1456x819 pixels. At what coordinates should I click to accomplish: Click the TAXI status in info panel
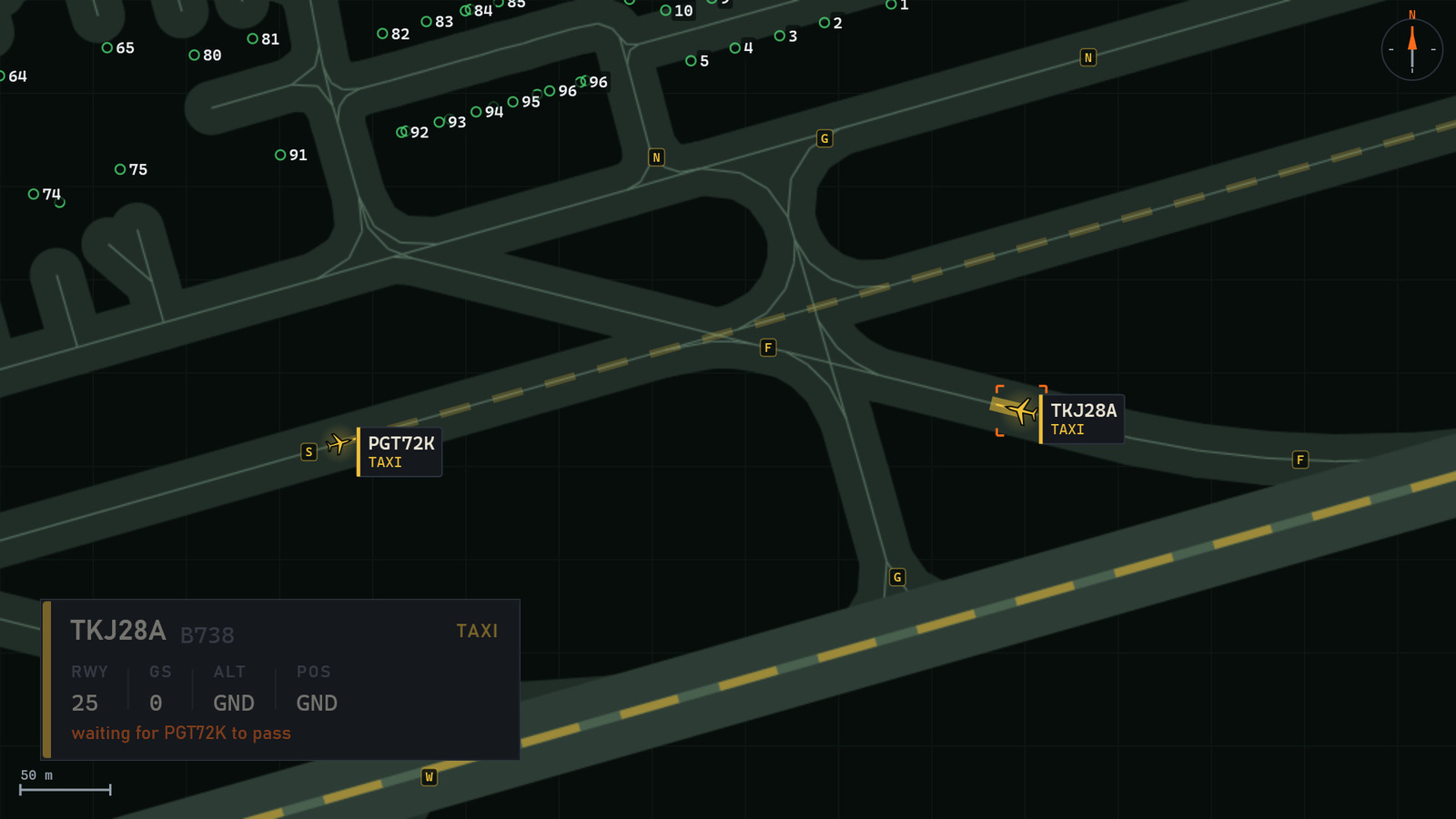[477, 631]
